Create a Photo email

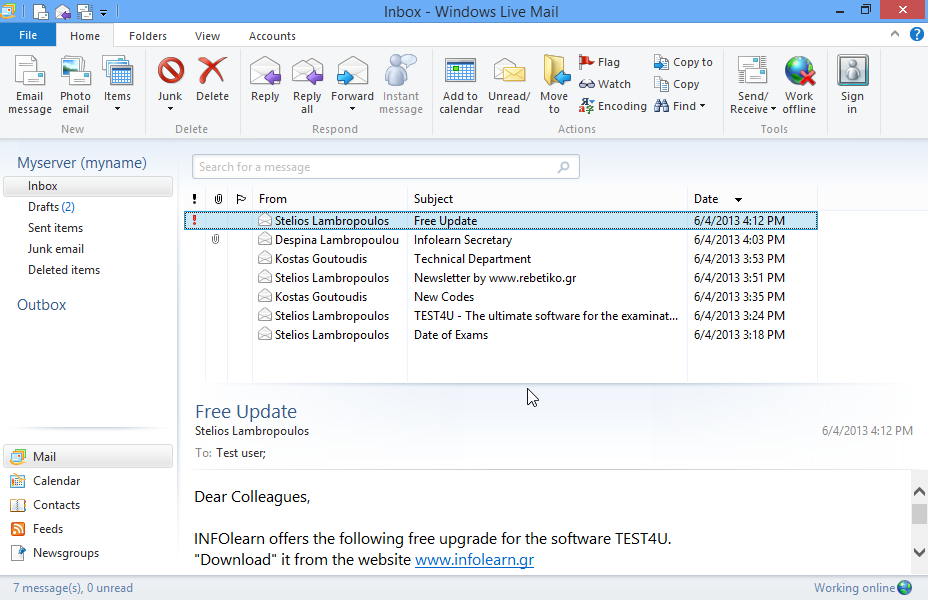(75, 84)
